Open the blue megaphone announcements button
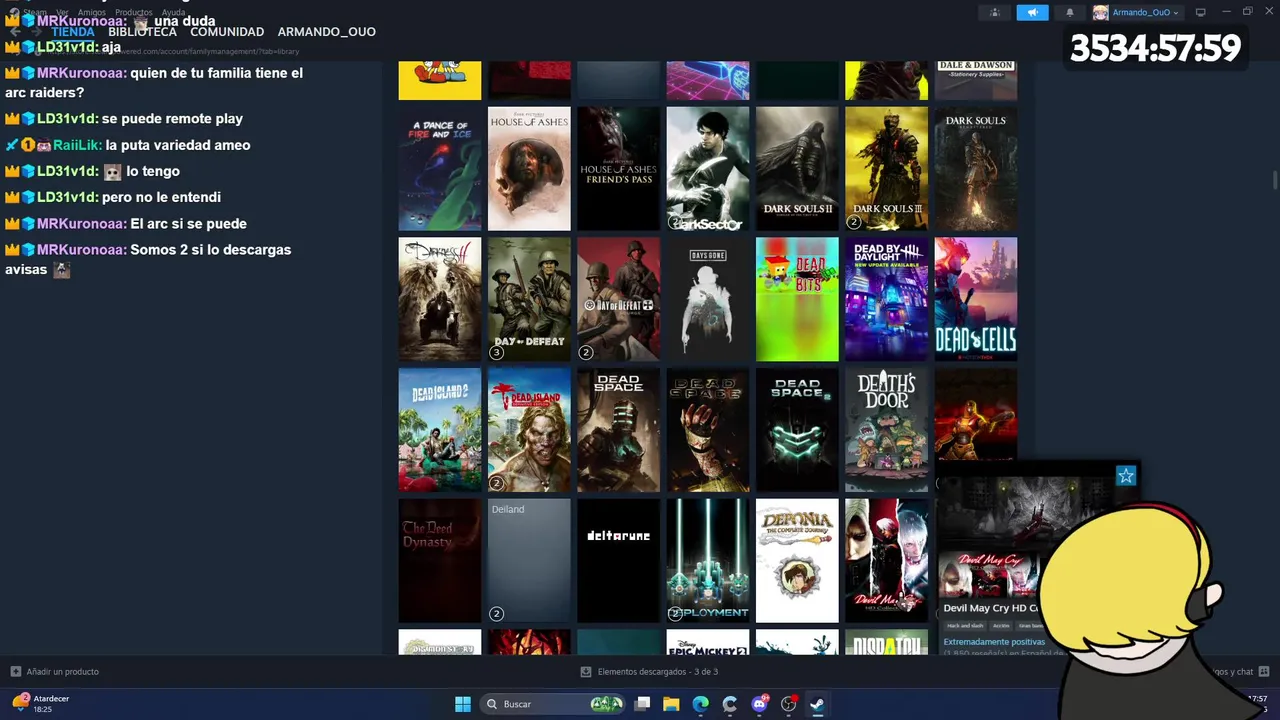Screen dimensions: 1280x720 1032,12
